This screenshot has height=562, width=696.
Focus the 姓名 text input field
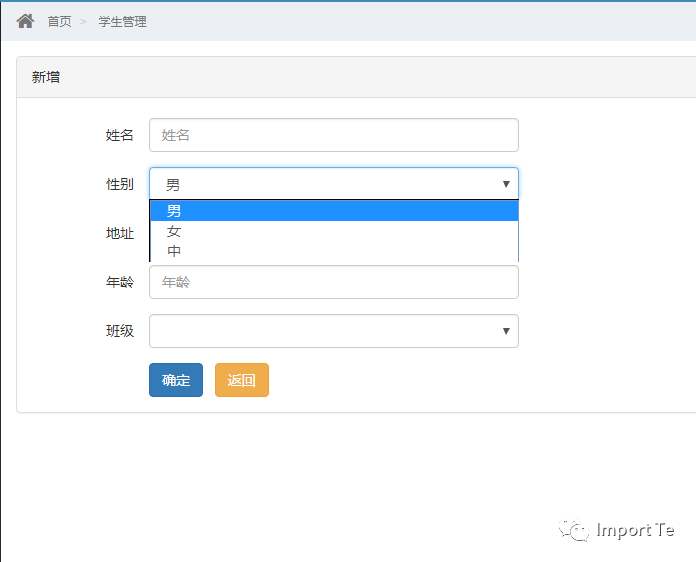(x=334, y=135)
